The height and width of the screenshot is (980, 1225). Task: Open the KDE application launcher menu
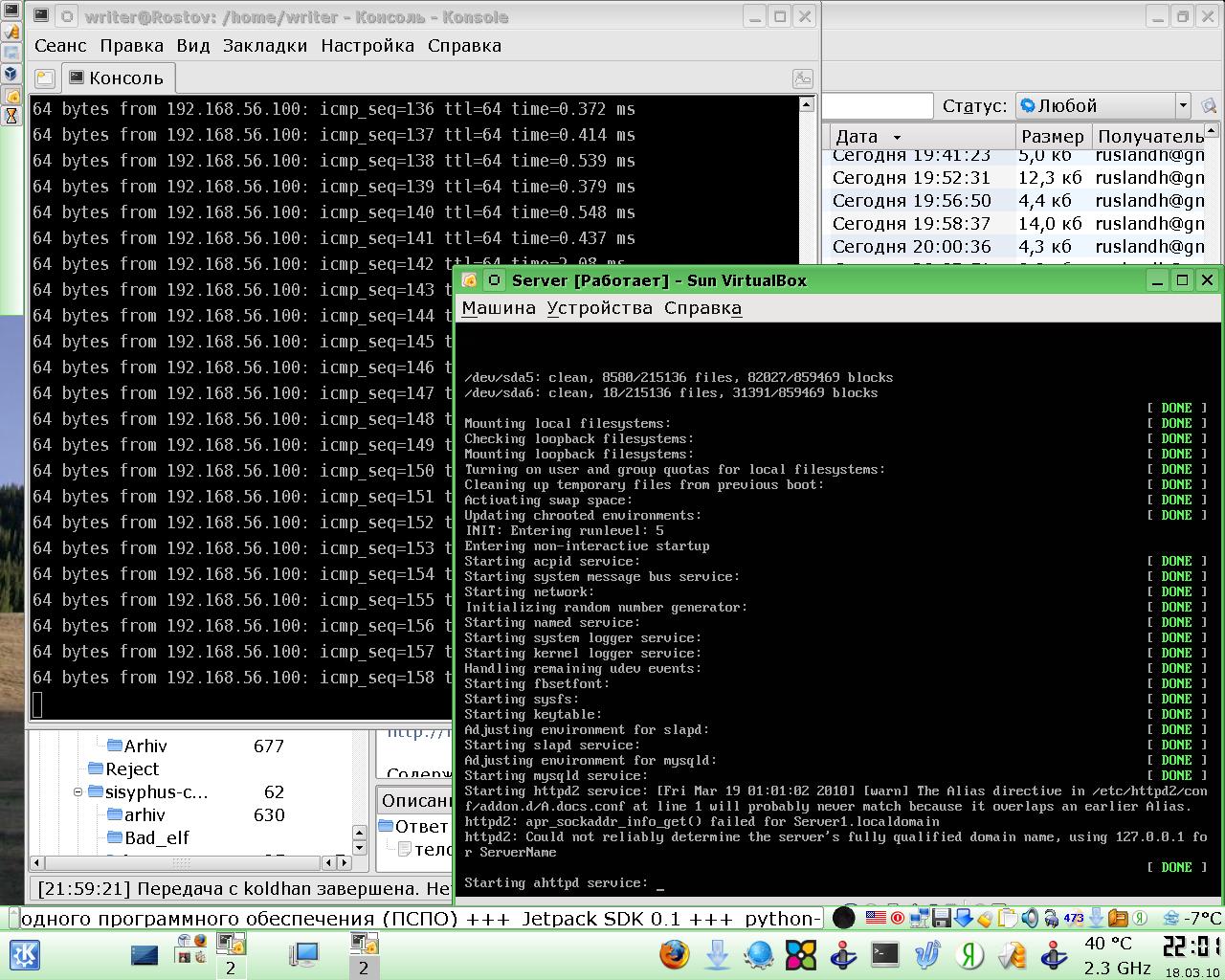(25, 954)
